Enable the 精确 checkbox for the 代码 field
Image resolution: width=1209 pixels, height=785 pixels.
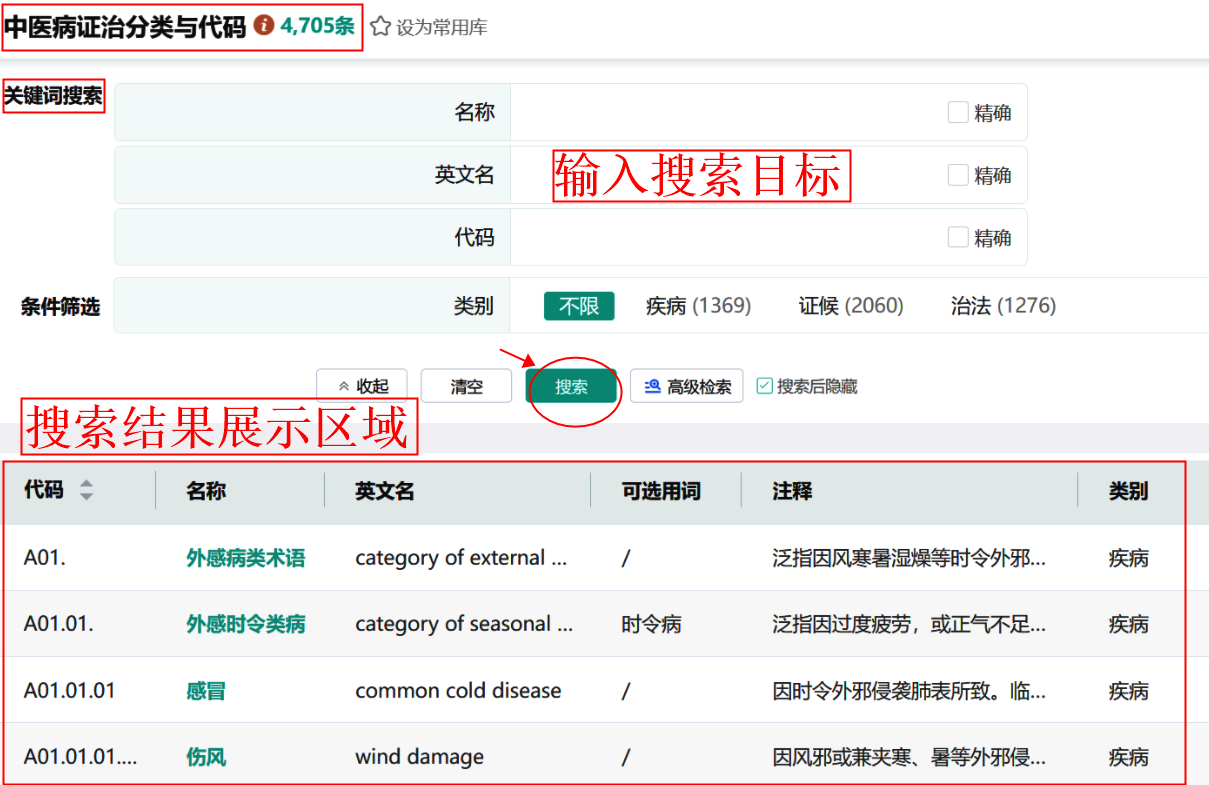point(958,237)
